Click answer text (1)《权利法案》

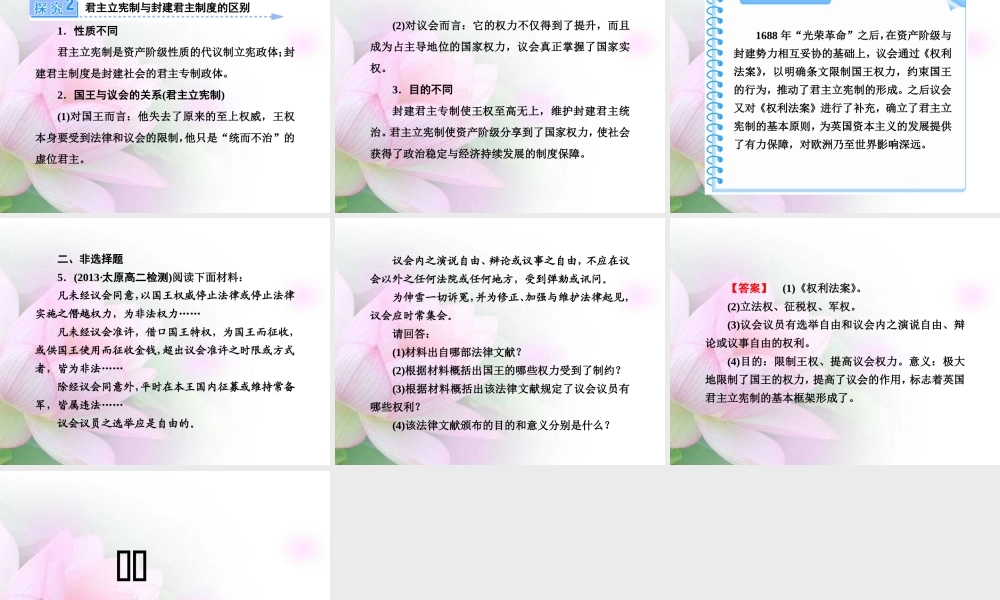pos(822,288)
